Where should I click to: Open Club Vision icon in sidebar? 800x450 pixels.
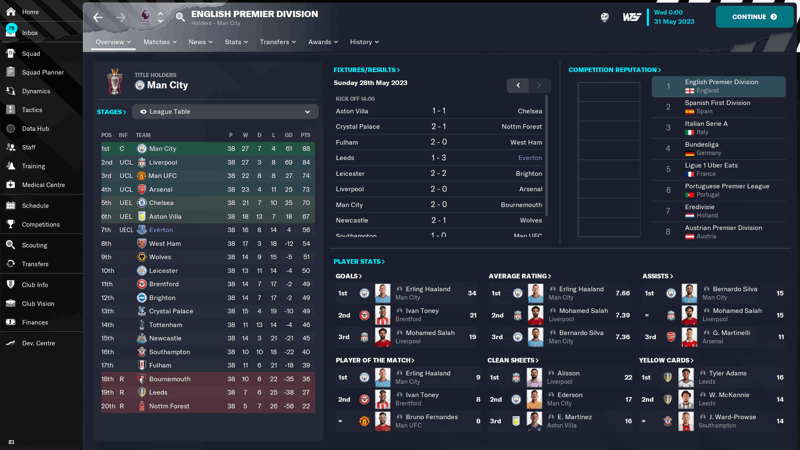point(11,303)
